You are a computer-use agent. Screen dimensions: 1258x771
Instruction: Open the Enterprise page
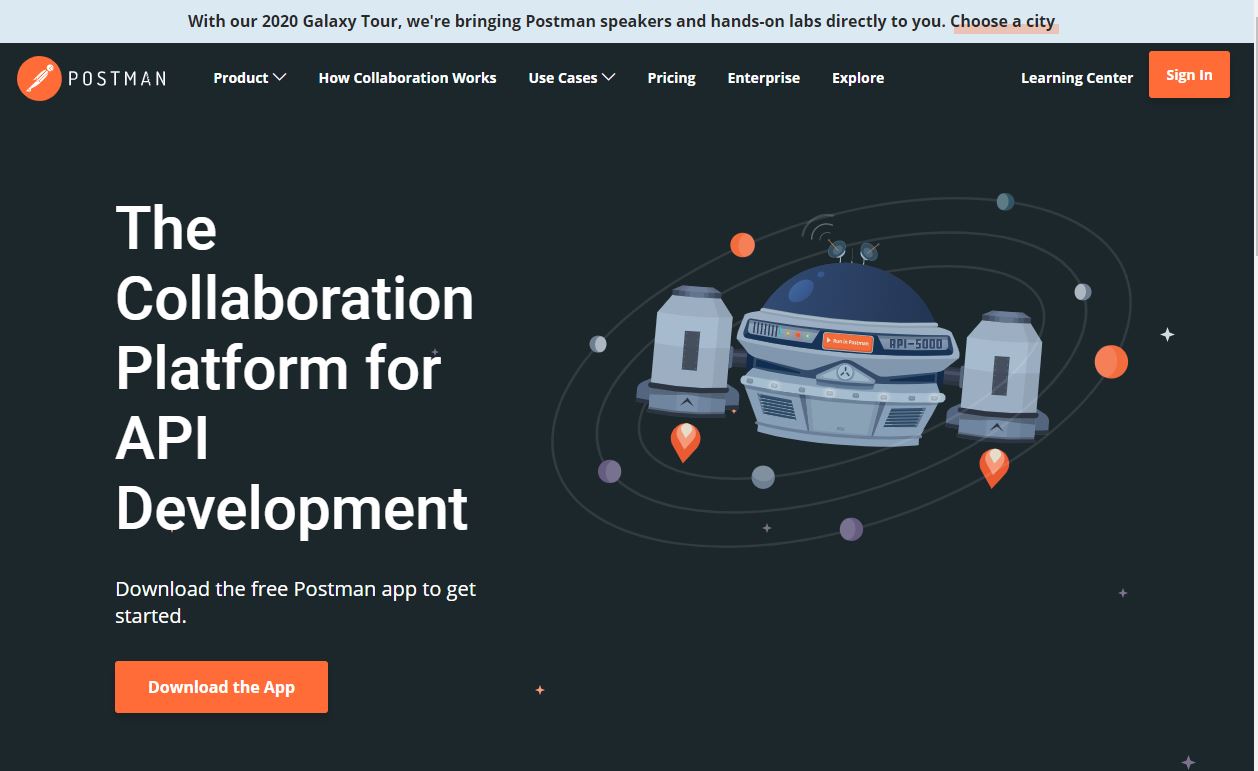point(764,78)
